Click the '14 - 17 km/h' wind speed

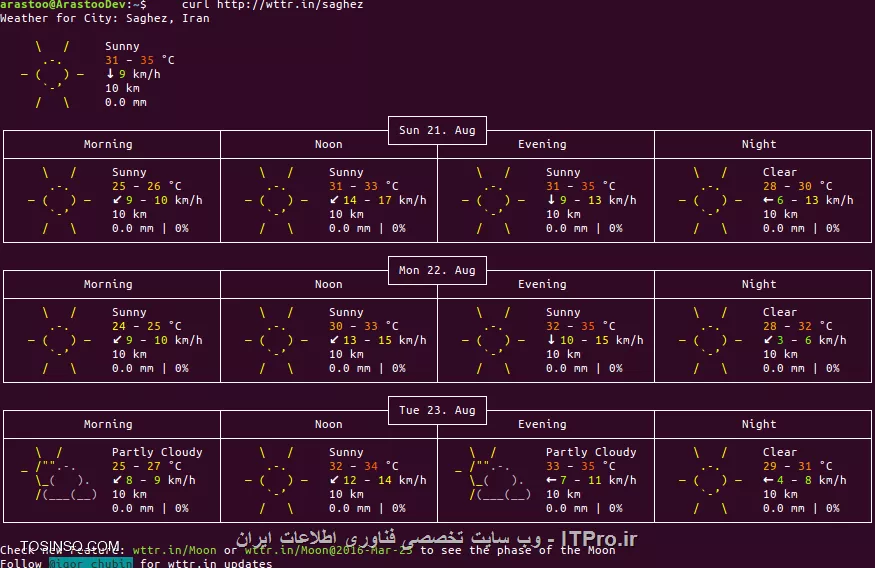[384, 200]
